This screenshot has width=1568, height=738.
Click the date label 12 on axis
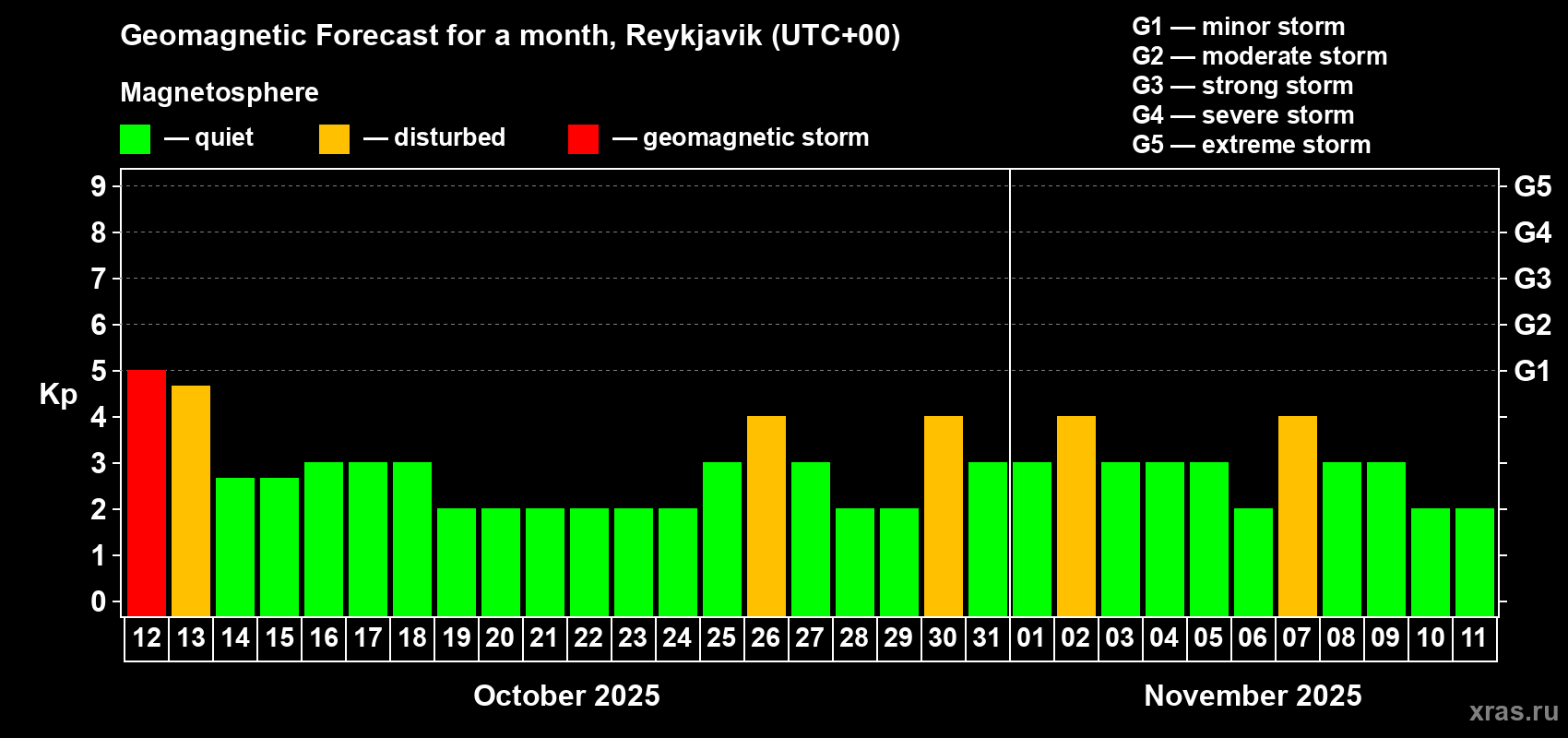pos(147,637)
